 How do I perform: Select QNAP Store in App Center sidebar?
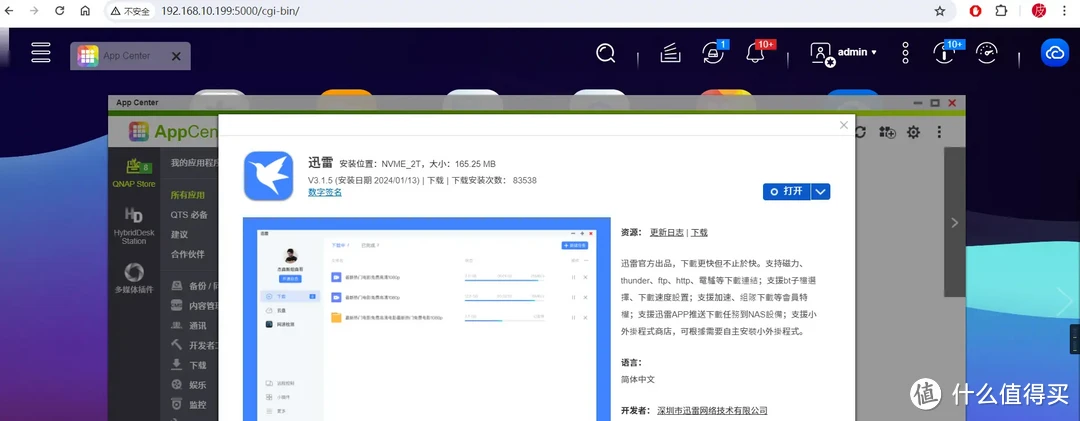coord(134,174)
